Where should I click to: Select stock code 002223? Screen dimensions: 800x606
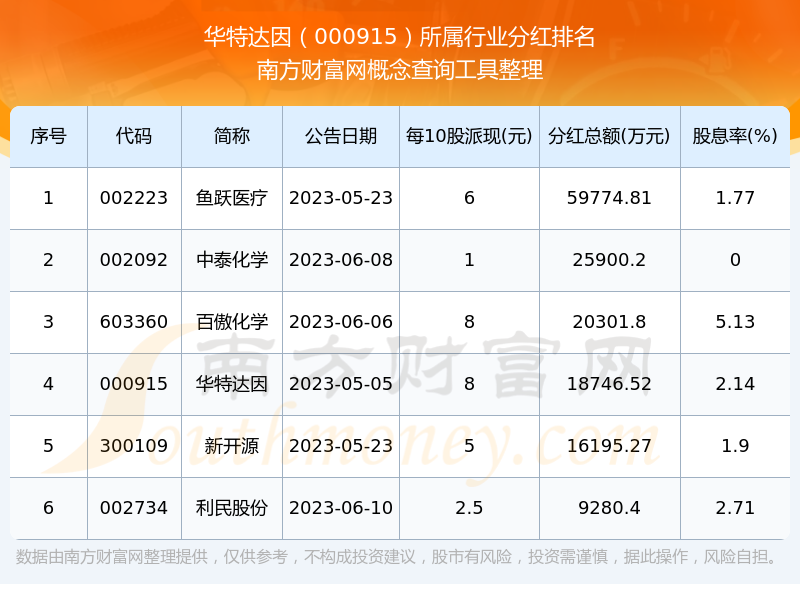coord(134,198)
